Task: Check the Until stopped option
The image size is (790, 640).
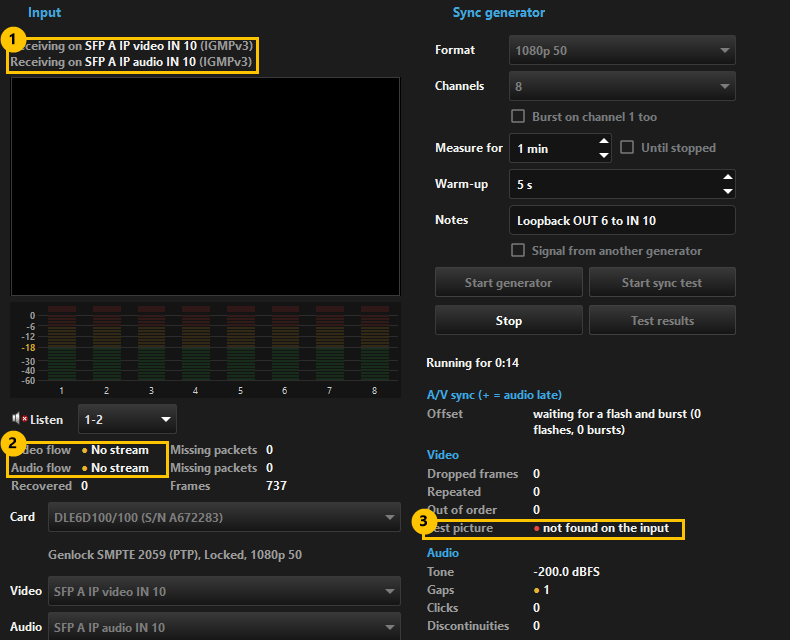Action: (627, 147)
